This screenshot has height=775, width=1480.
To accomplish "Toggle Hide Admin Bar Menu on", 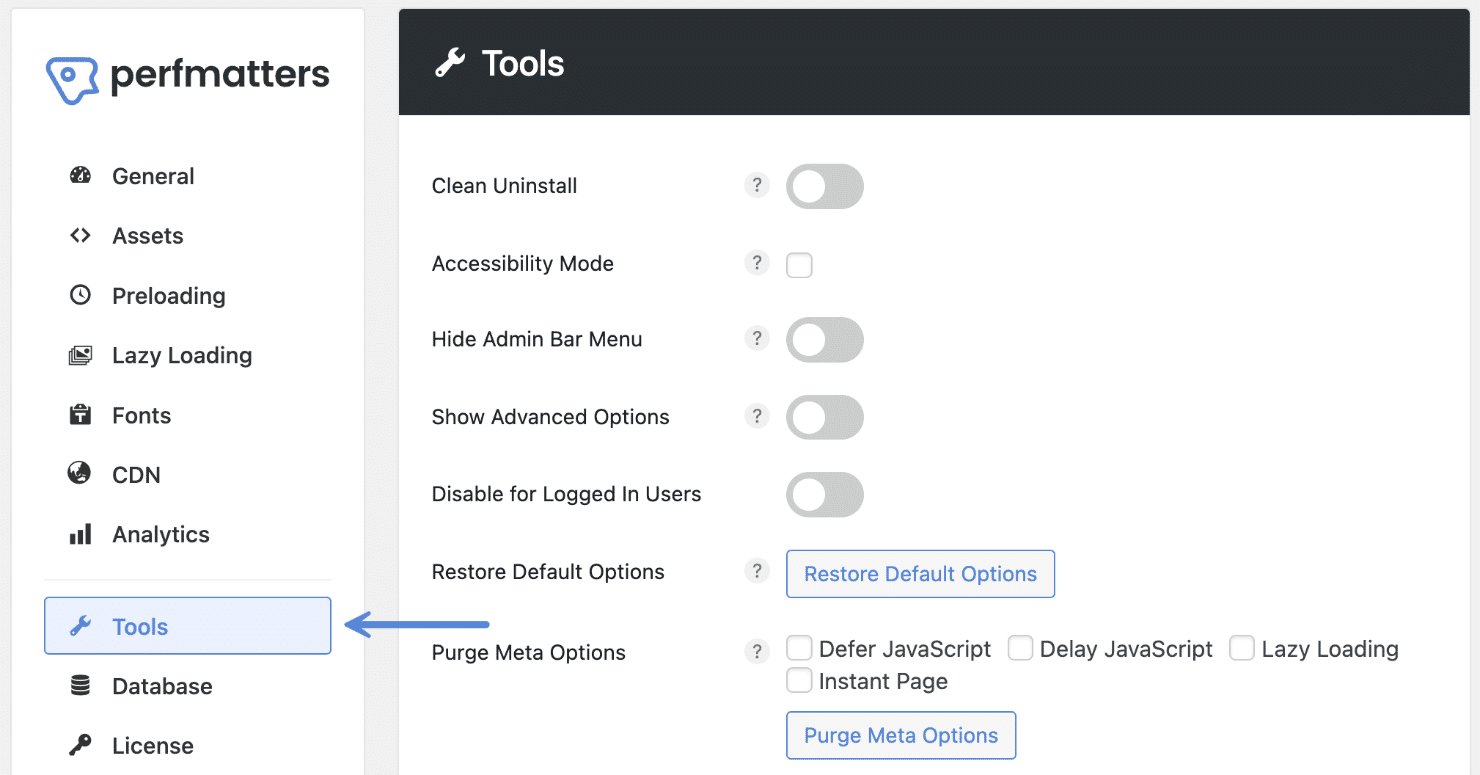I will coord(824,340).
